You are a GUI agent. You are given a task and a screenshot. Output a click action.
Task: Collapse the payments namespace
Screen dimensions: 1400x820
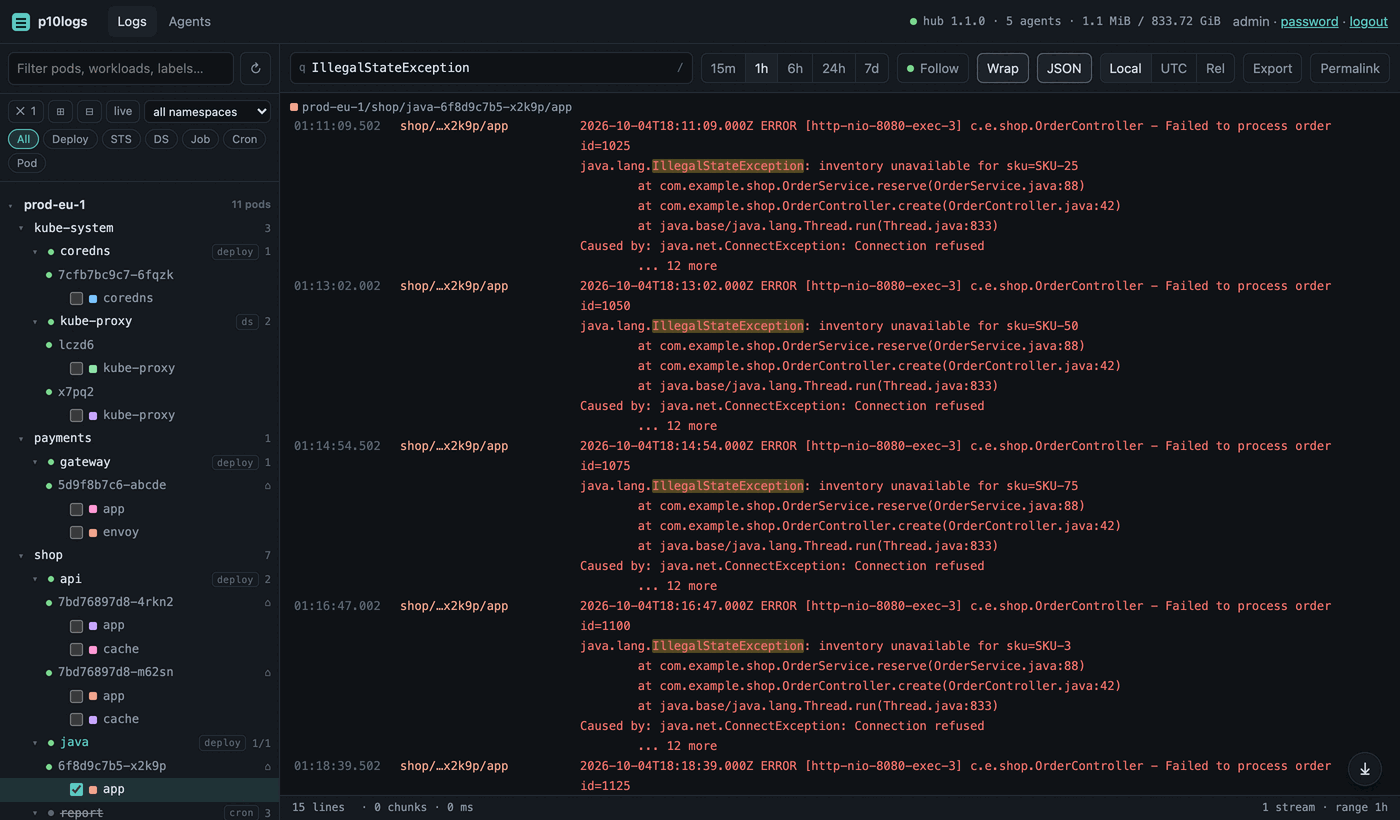21,438
